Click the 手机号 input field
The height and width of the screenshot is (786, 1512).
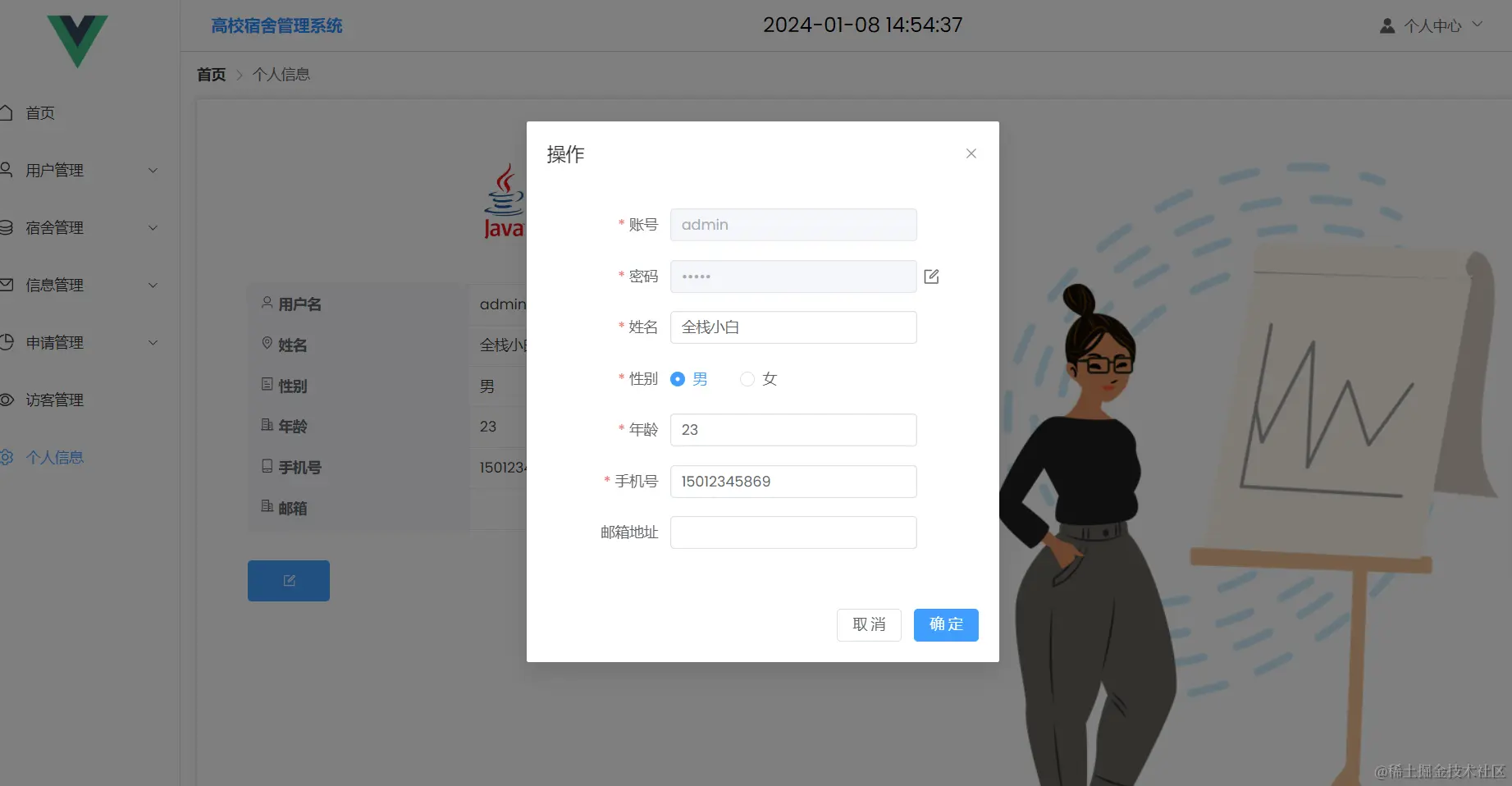pos(793,482)
